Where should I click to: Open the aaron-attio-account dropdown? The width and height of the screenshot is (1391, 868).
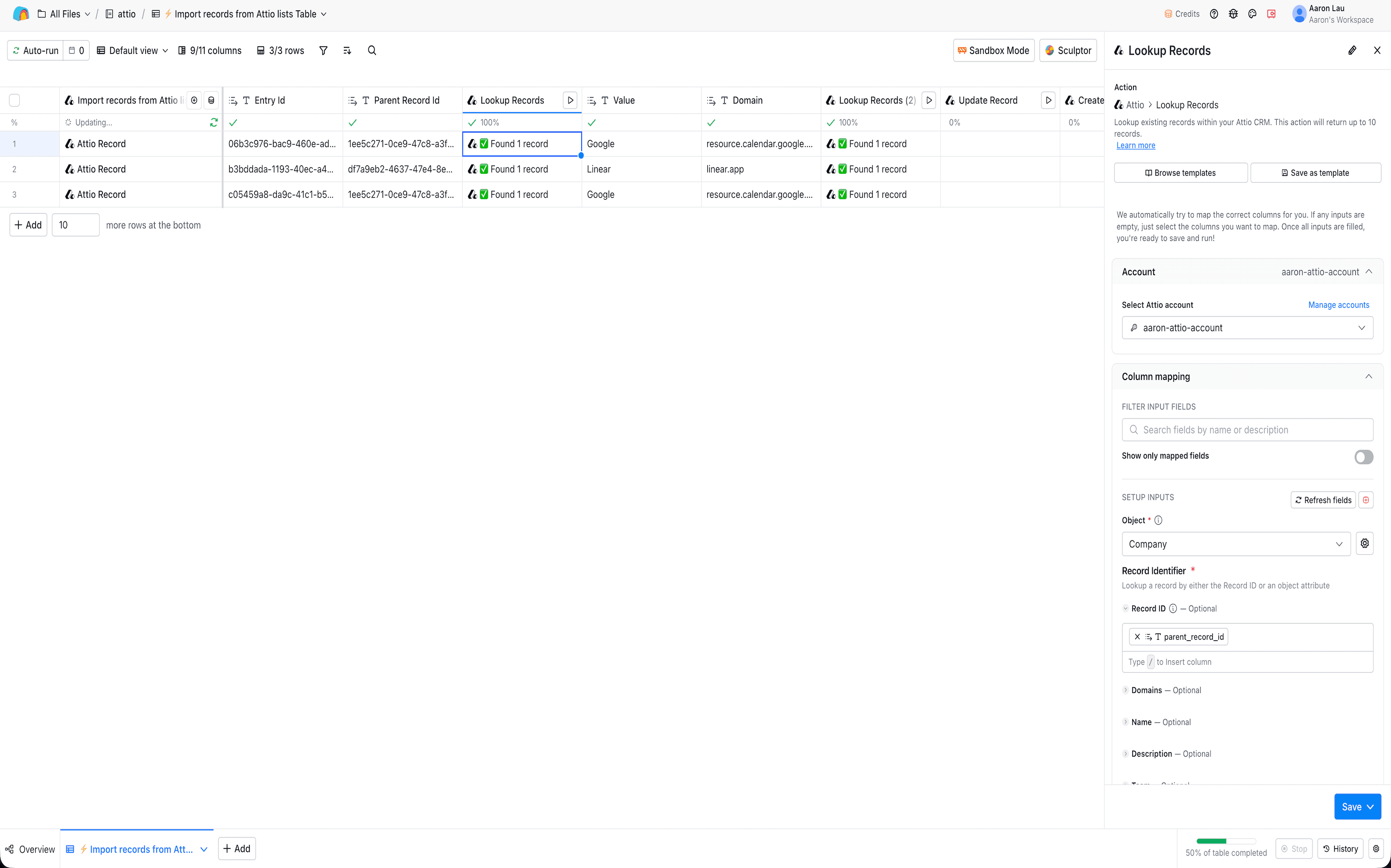click(1247, 328)
